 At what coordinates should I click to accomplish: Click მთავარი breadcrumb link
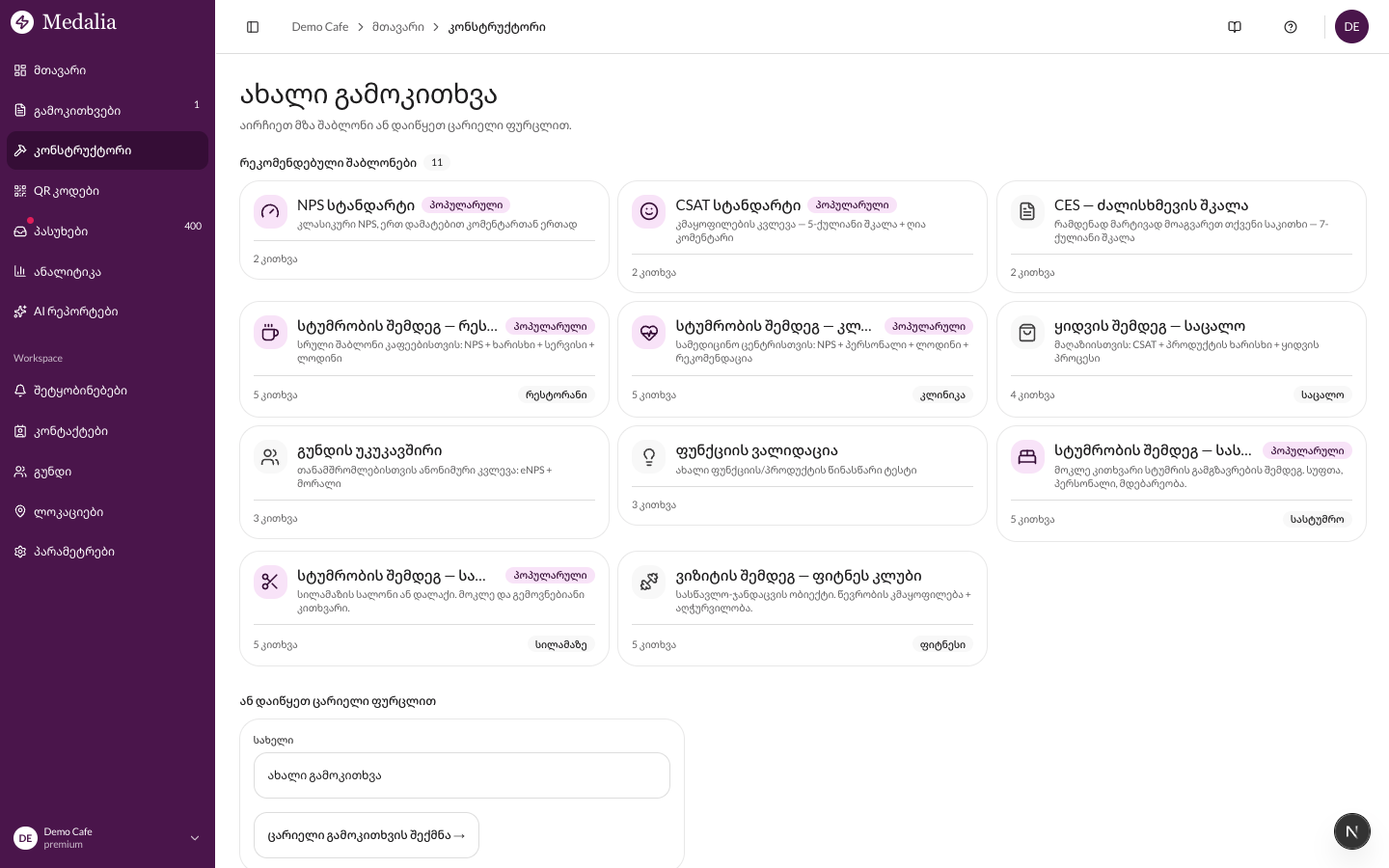point(398,27)
